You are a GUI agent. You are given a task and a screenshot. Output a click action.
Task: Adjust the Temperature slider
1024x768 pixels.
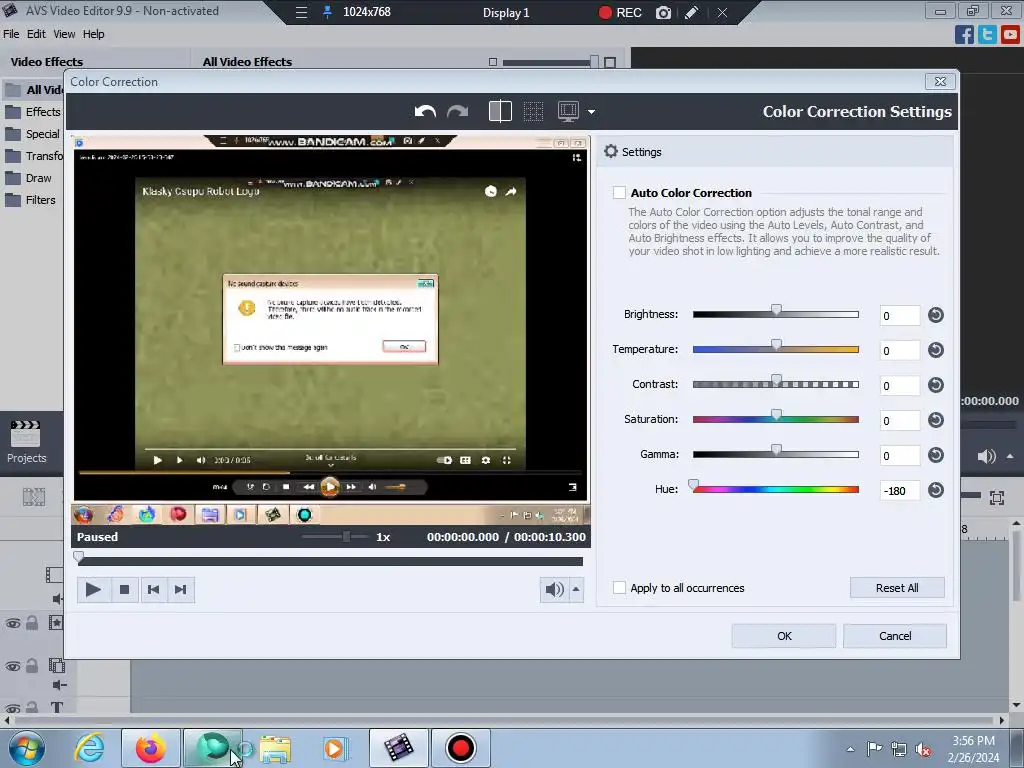pos(776,345)
